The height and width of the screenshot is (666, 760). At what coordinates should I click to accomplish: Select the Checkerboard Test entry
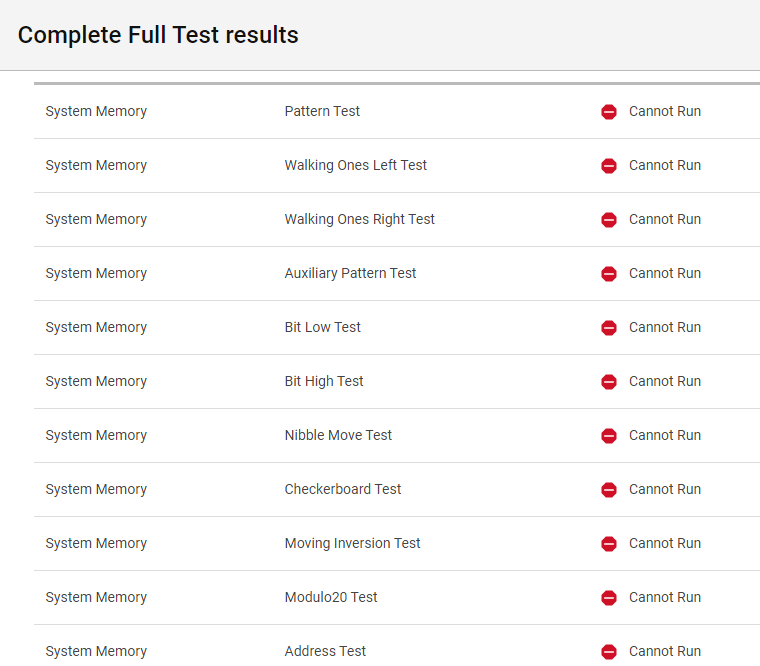343,489
